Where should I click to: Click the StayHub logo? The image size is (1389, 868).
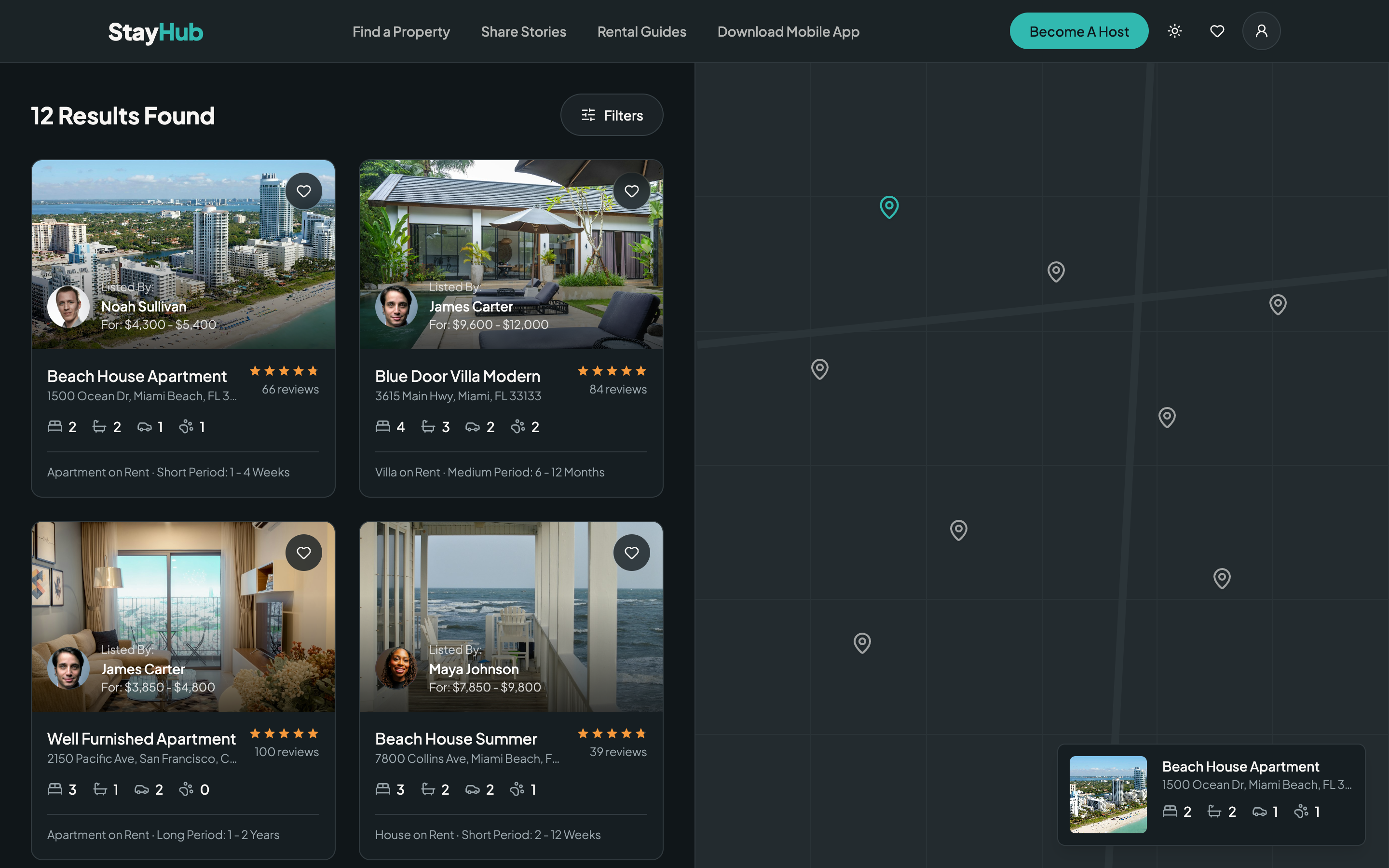[156, 32]
